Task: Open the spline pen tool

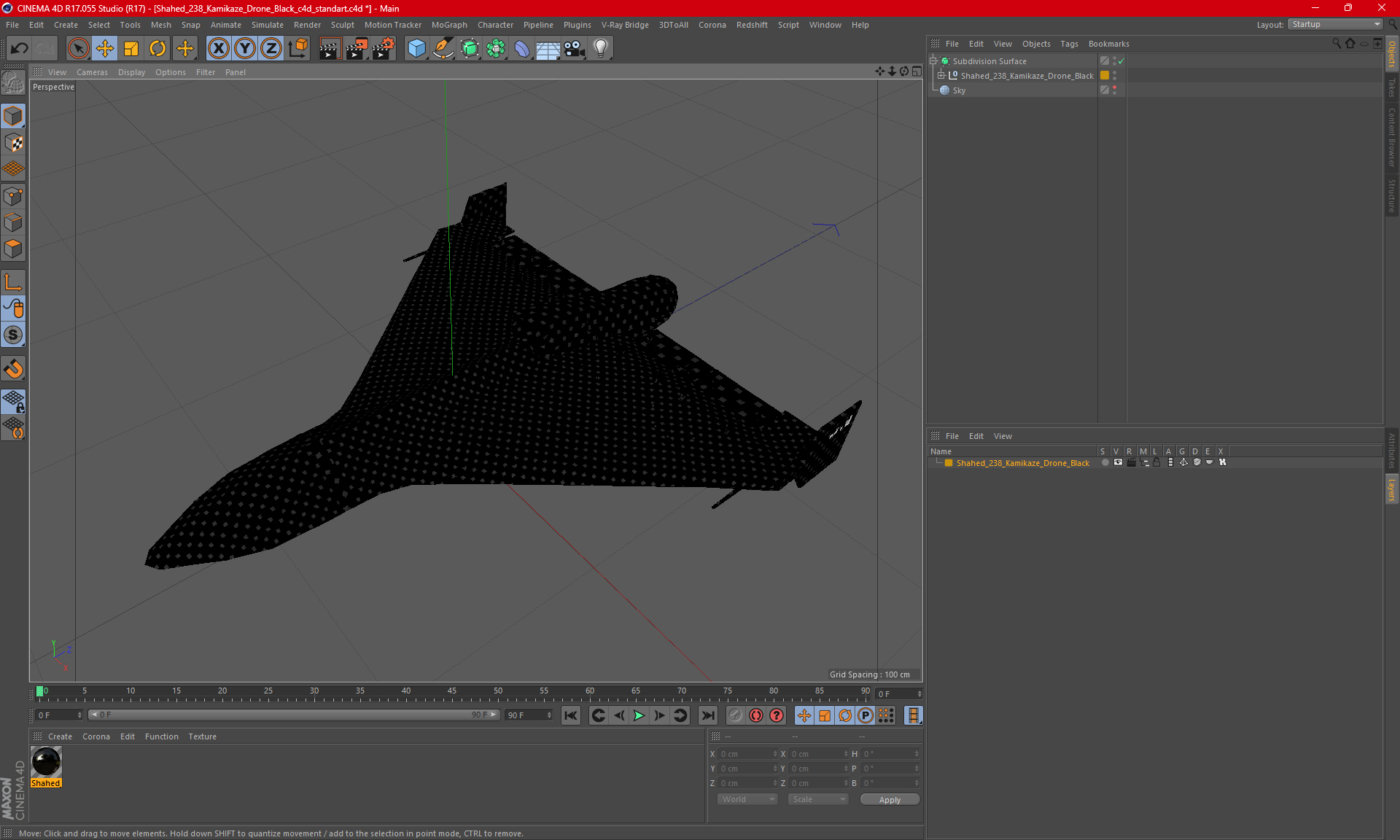Action: tap(443, 49)
